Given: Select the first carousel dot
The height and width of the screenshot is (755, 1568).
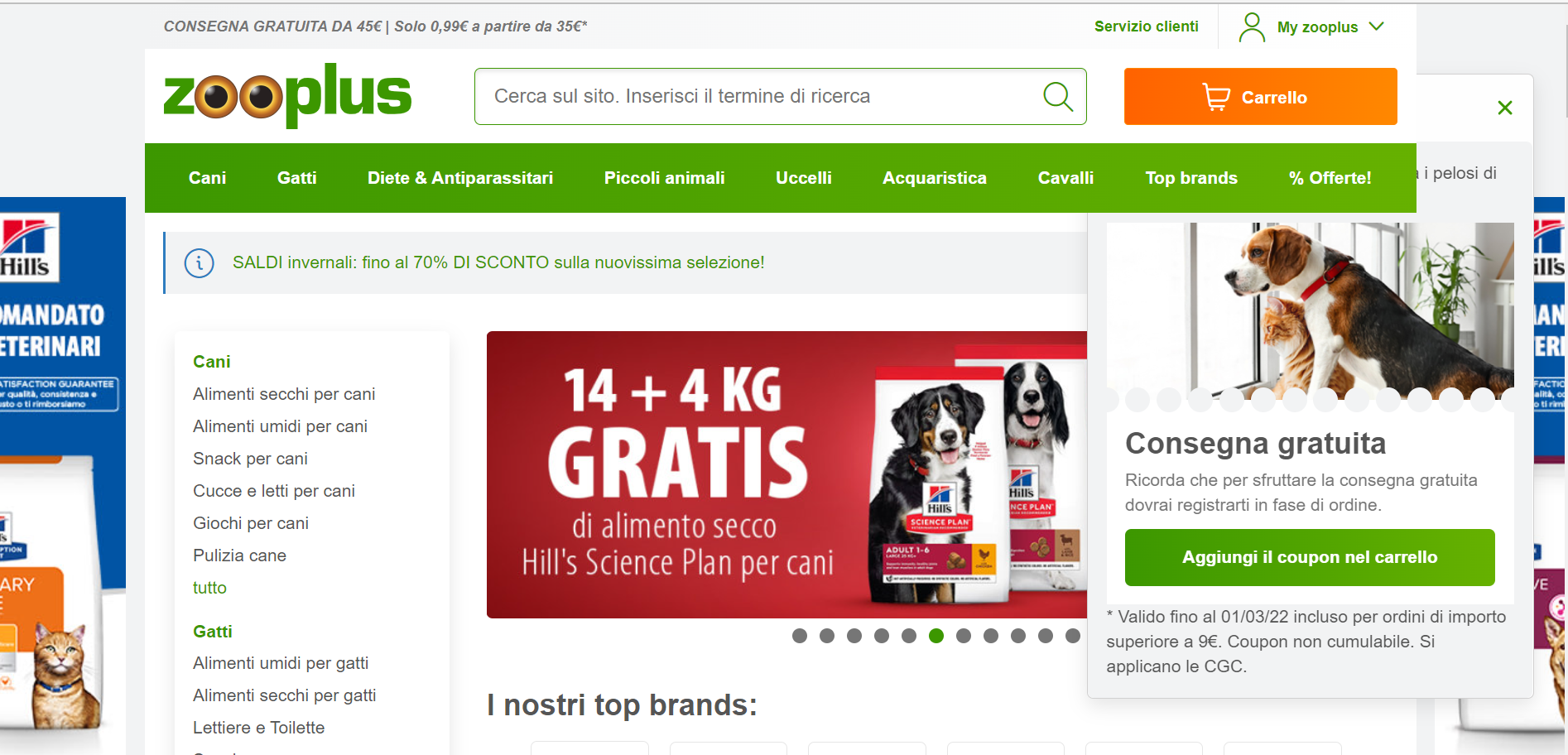Looking at the screenshot, I should [800, 636].
